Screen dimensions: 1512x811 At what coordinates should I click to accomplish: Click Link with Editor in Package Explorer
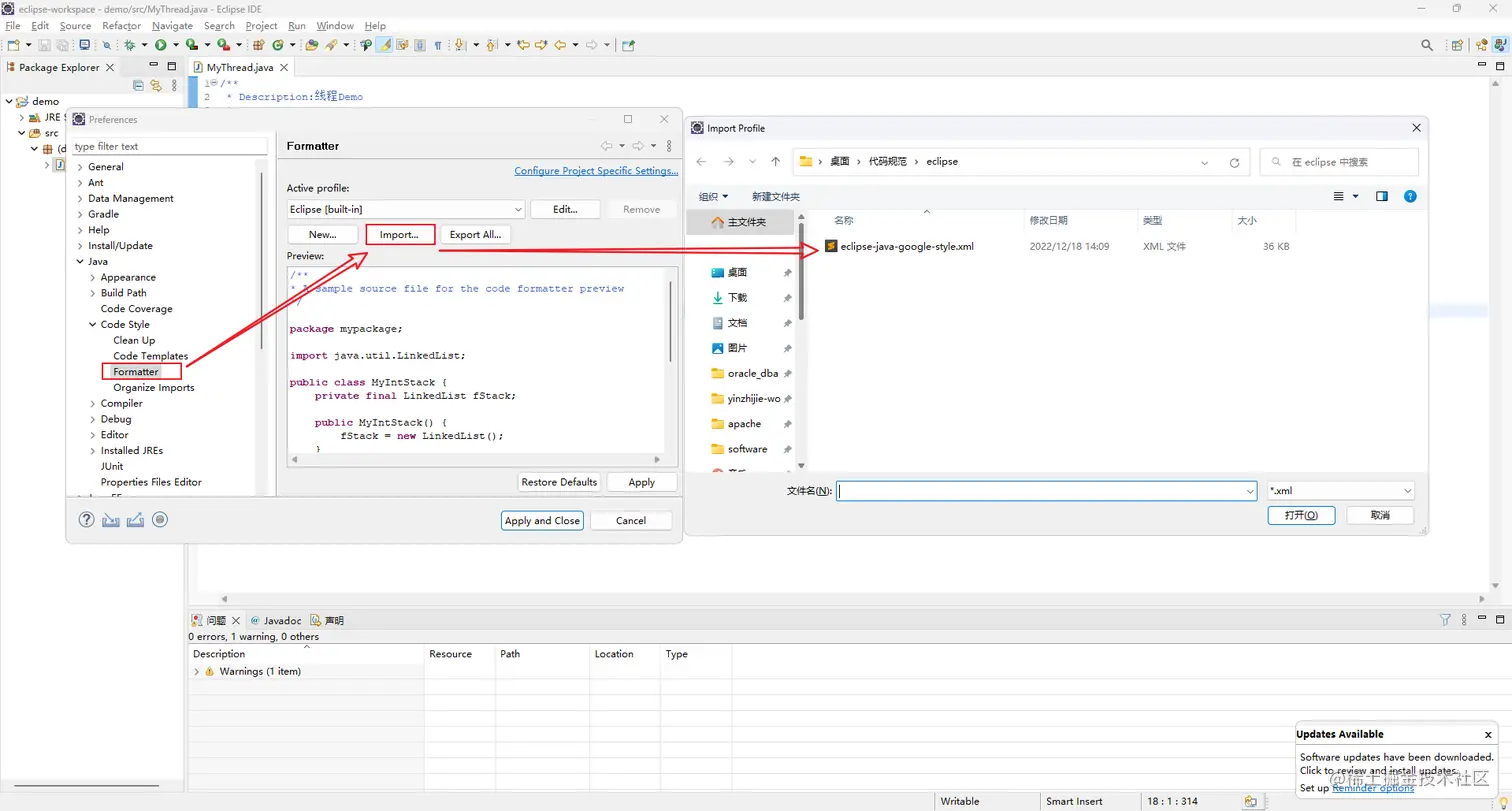tap(155, 86)
